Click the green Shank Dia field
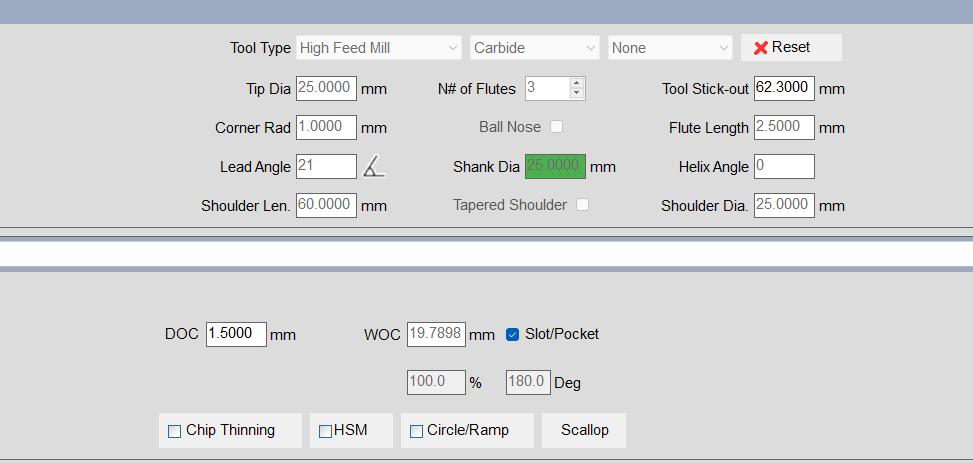Viewport: 973px width, 463px height. 555,167
